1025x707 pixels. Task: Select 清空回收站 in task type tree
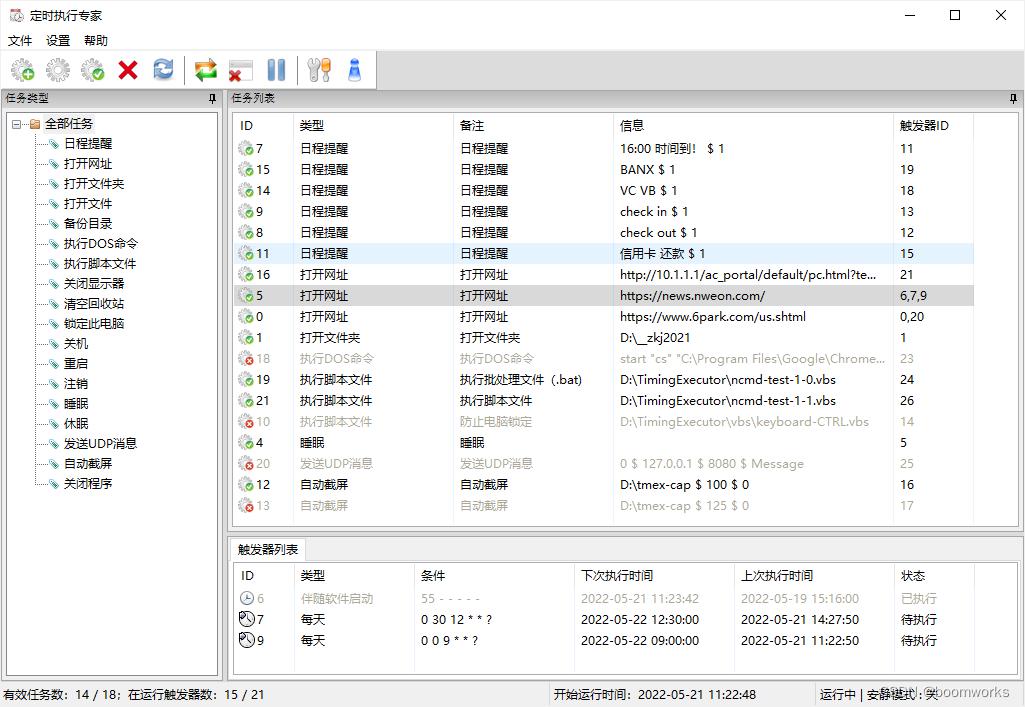pos(93,304)
